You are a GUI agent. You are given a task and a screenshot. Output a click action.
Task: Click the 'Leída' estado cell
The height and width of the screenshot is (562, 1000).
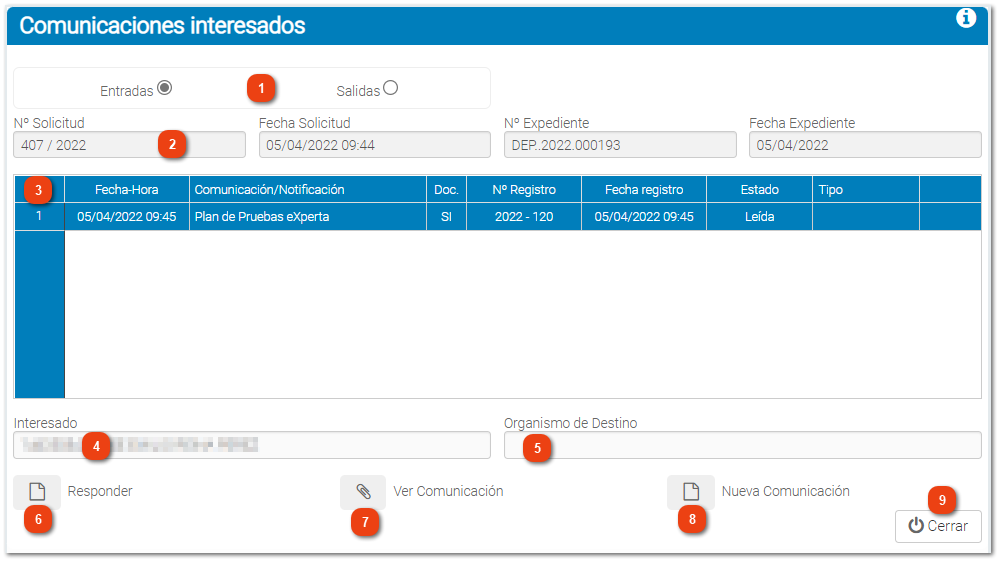(x=760, y=217)
